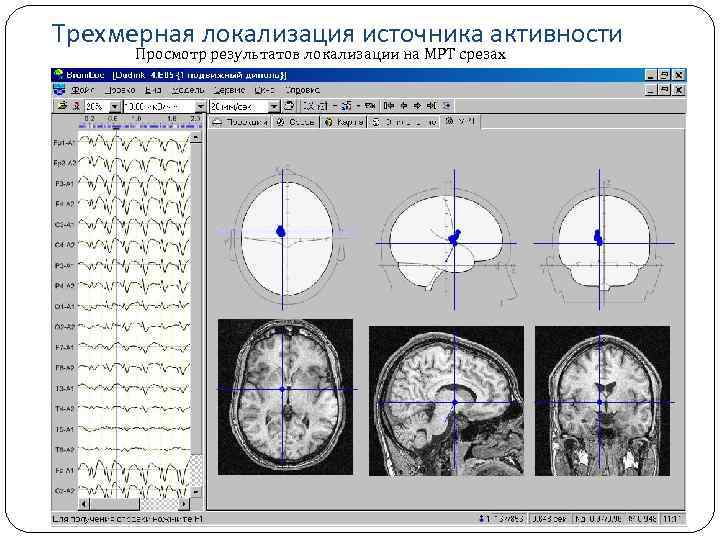Open the Вид menu
This screenshot has width=720, height=540.
tap(153, 90)
